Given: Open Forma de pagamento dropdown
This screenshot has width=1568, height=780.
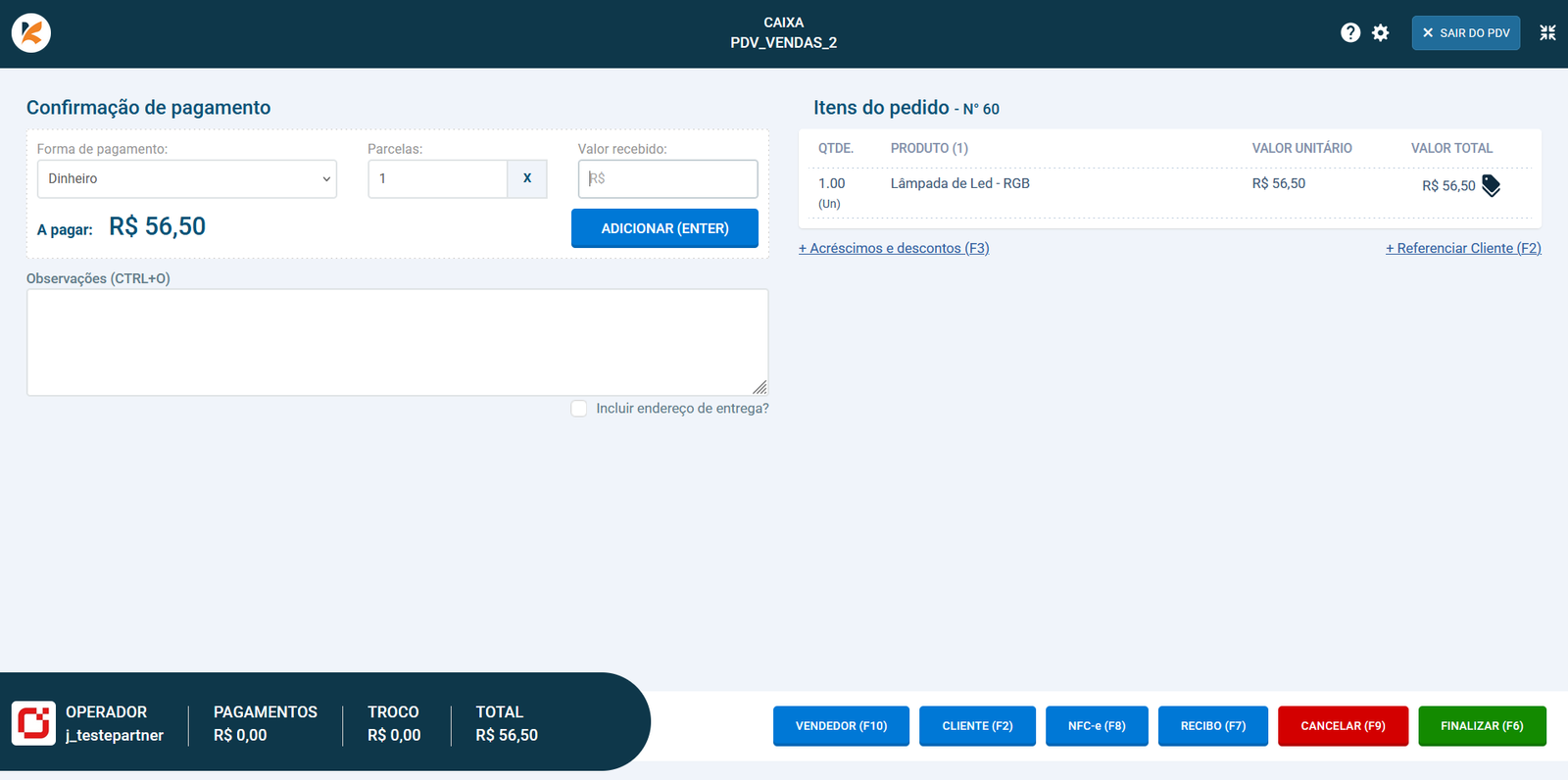Looking at the screenshot, I should [187, 179].
